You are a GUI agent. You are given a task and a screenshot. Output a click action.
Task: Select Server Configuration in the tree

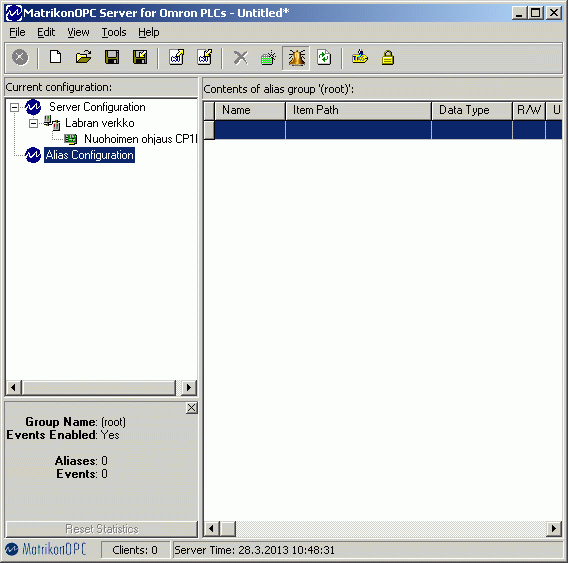tap(97, 107)
